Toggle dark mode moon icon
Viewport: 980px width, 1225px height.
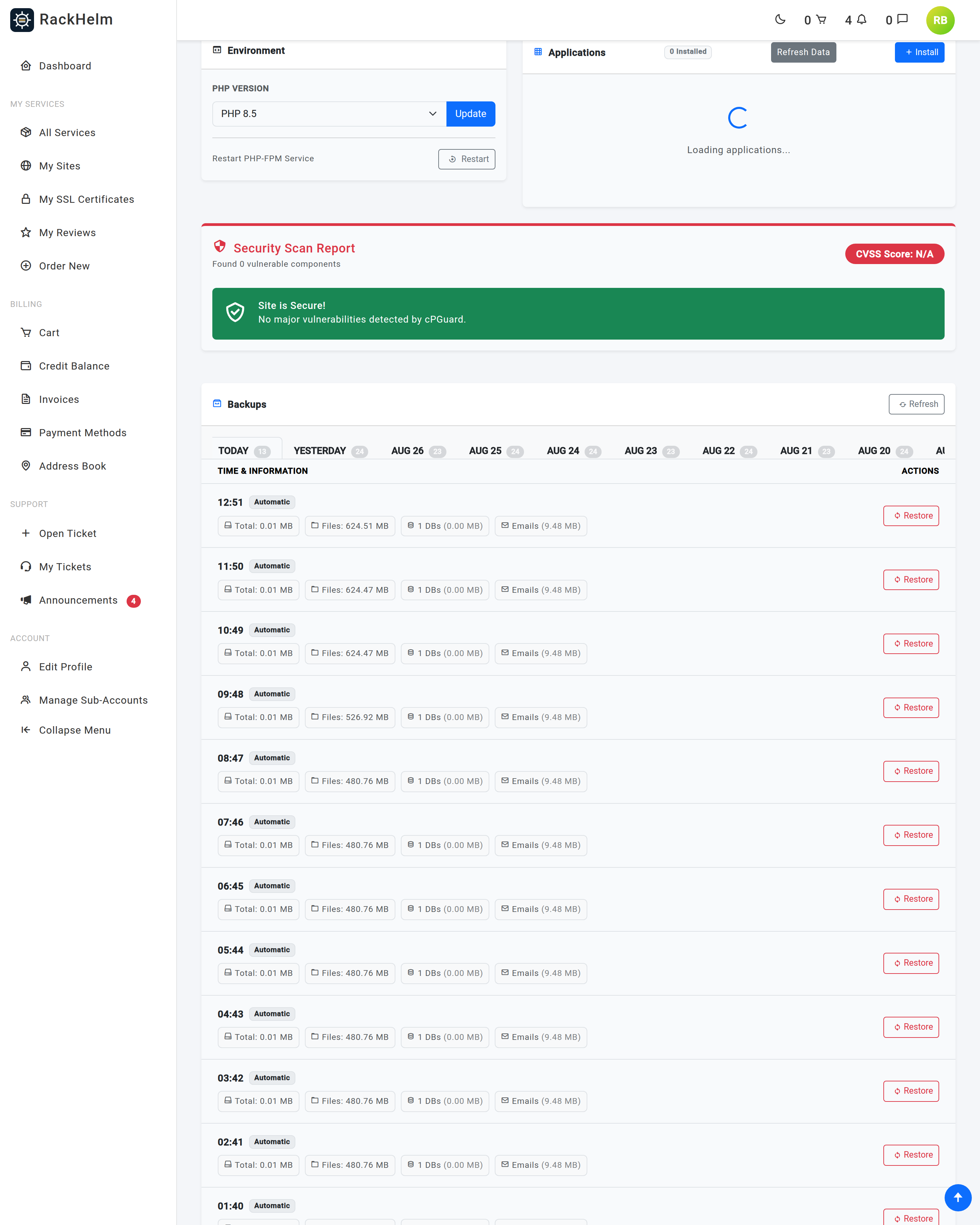point(780,19)
